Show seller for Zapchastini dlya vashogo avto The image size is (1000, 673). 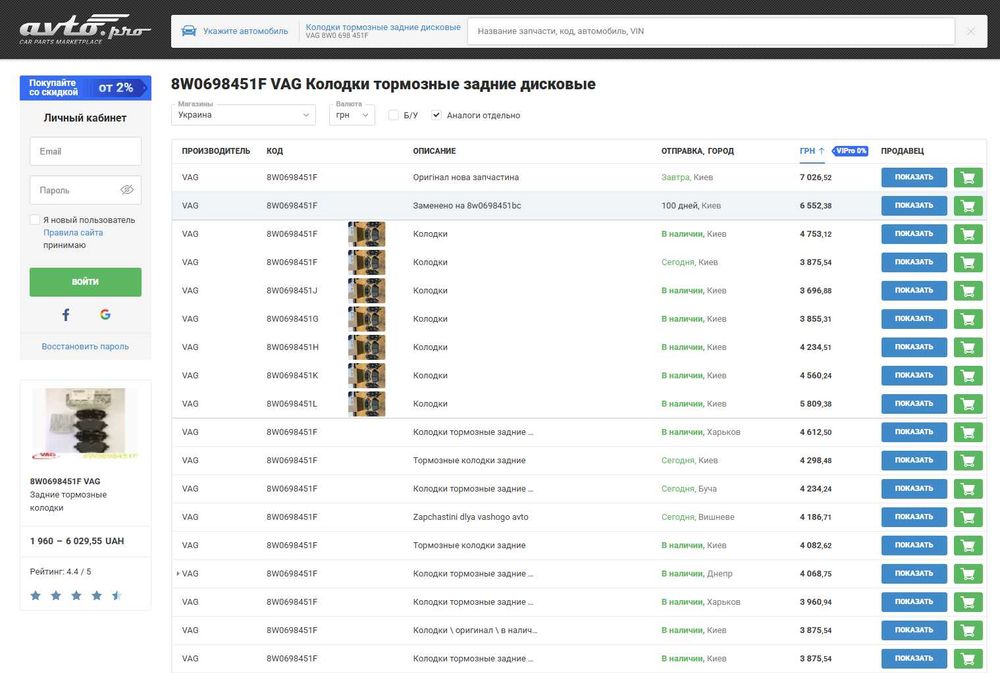(914, 517)
